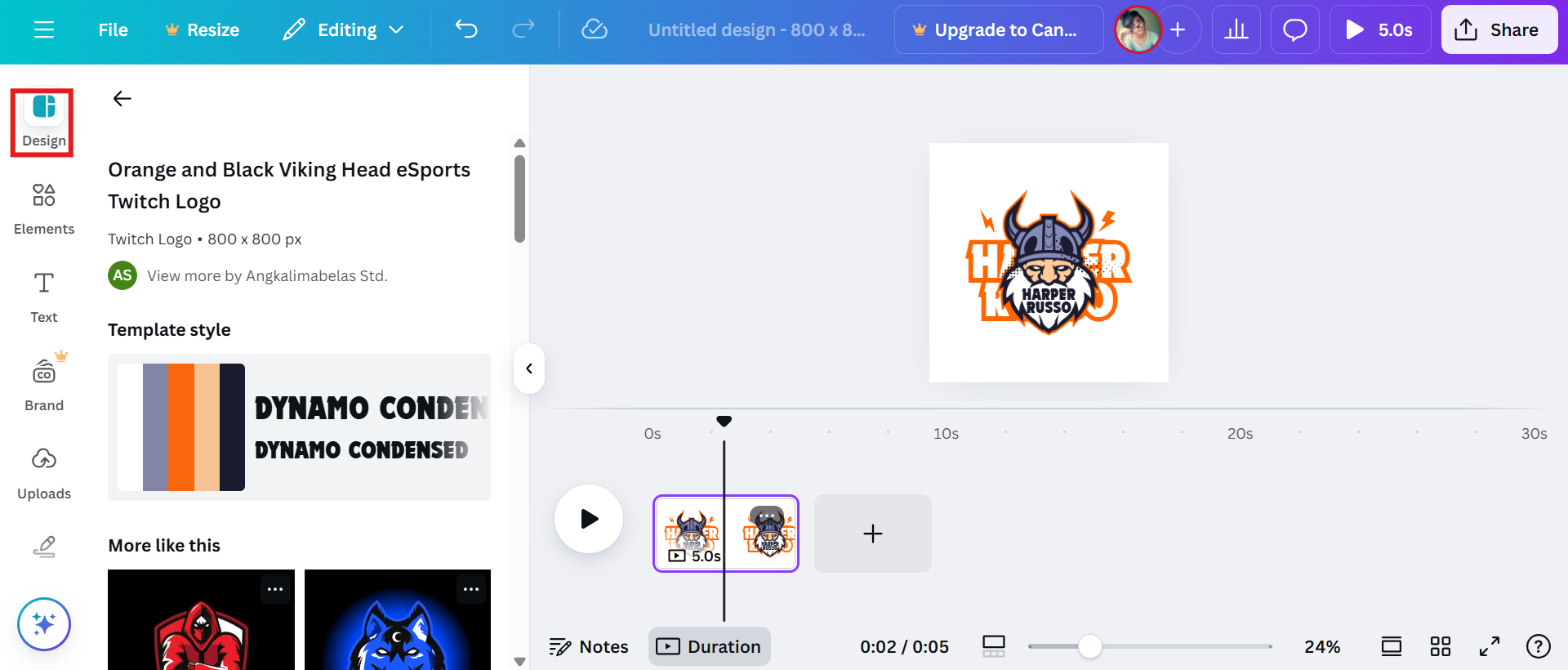Play the 5.0s presentation preview
Viewport: 1568px width, 670px height.
(1380, 30)
